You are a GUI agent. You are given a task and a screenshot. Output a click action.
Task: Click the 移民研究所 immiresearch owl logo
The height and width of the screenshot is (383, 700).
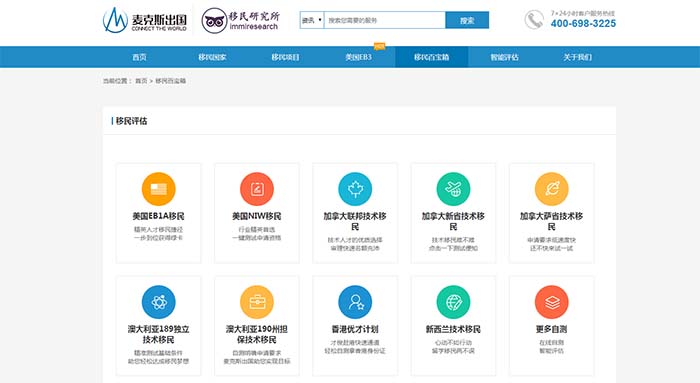[240, 21]
